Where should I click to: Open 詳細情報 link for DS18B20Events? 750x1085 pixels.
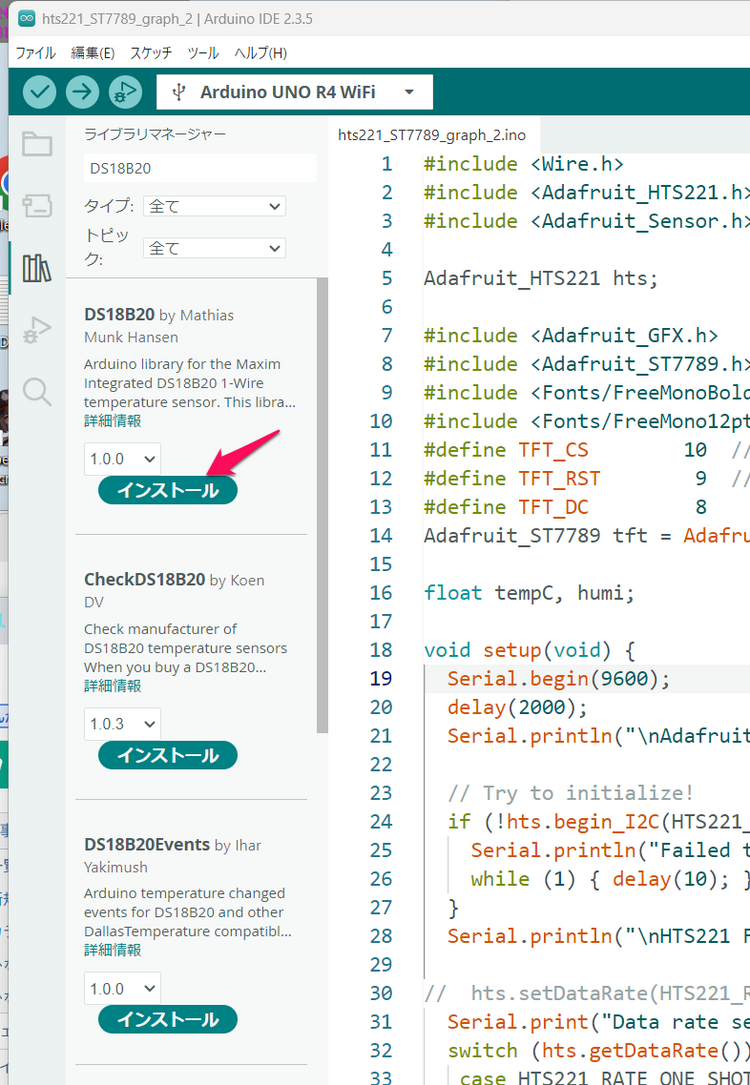tap(113, 950)
